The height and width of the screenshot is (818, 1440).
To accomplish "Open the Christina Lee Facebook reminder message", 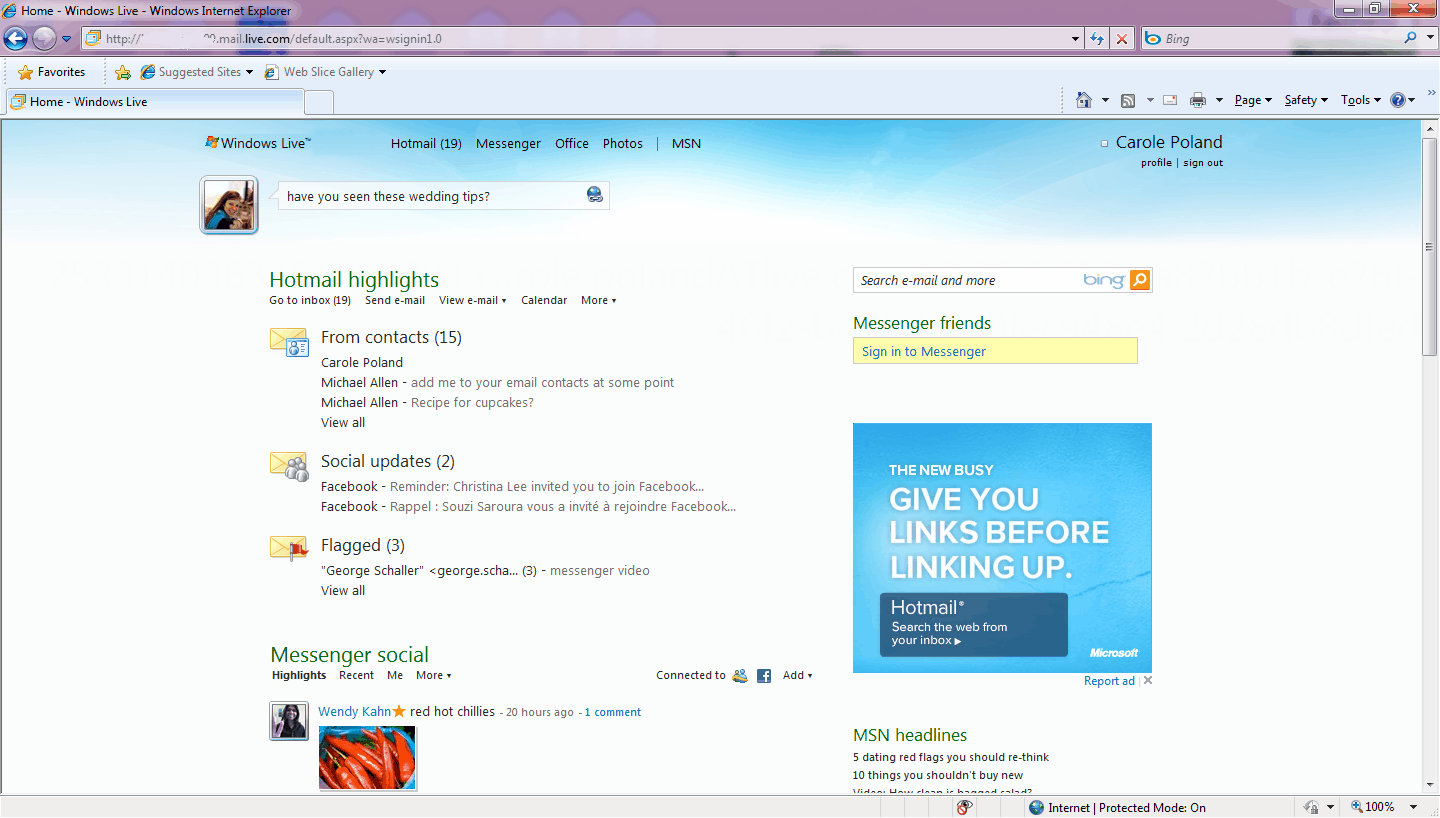I will pyautogui.click(x=547, y=487).
